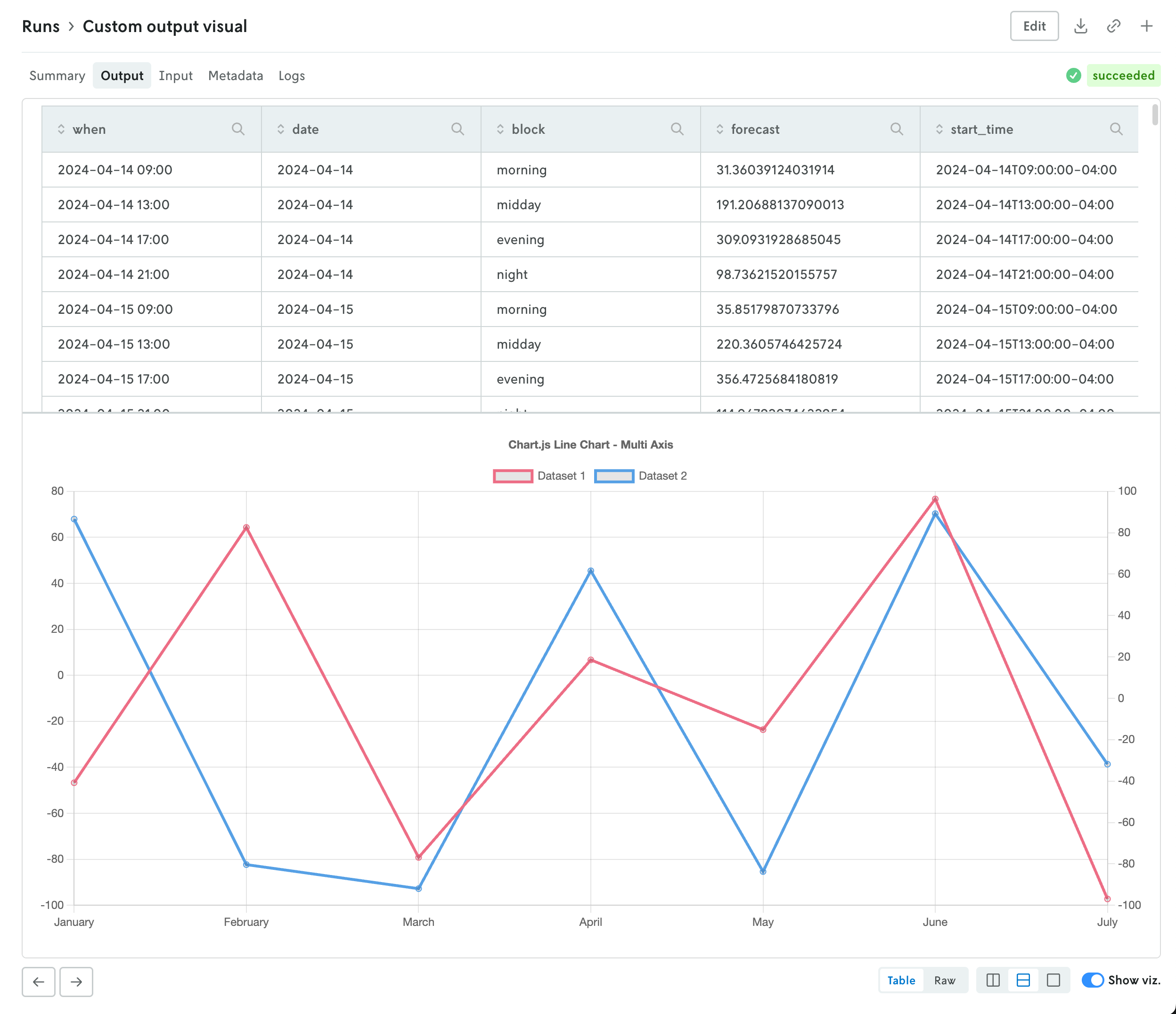Sort the start_time column
The width and height of the screenshot is (1176, 1014).
coord(939,129)
